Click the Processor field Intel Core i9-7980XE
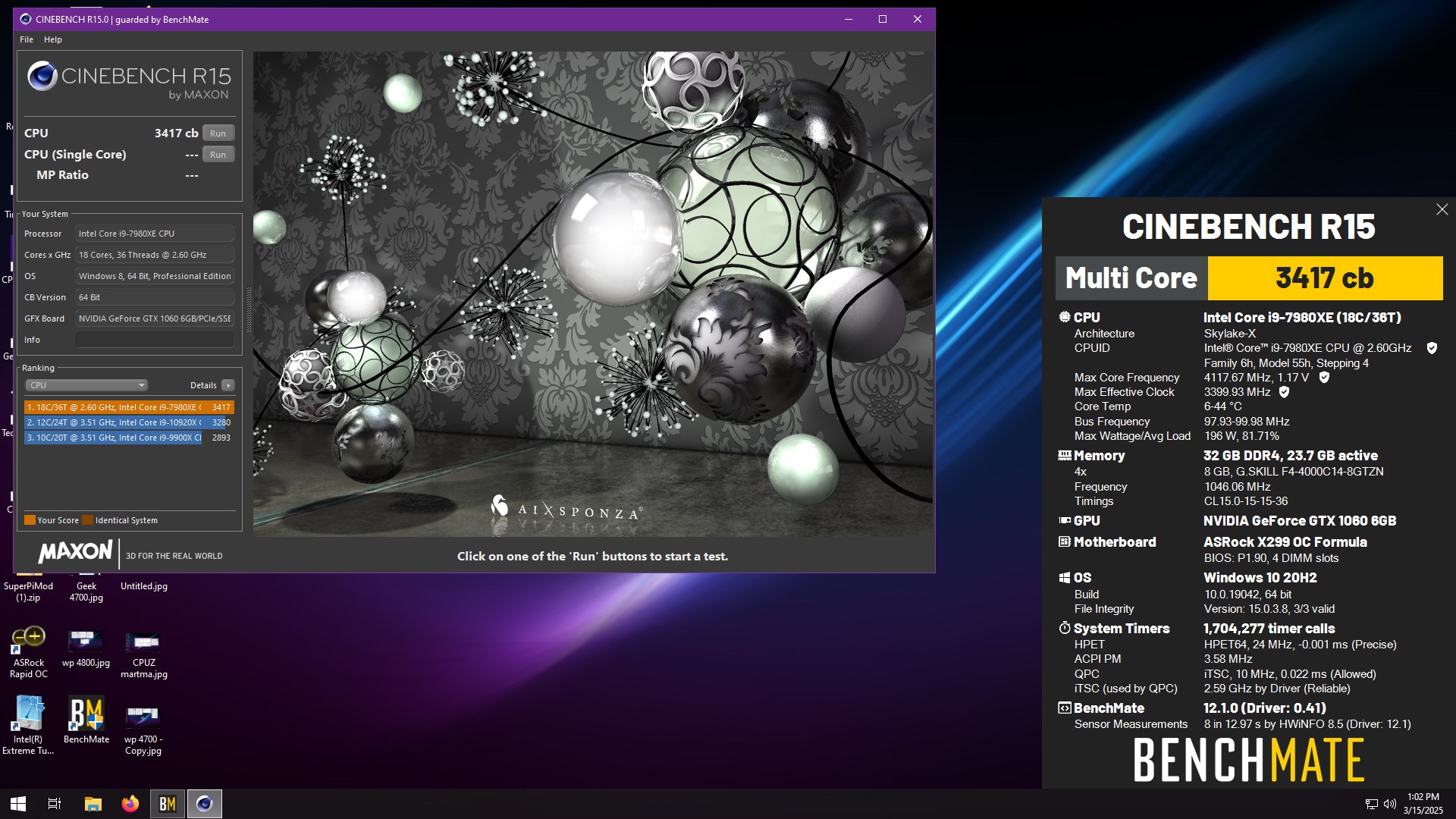The width and height of the screenshot is (1456, 819). point(155,234)
